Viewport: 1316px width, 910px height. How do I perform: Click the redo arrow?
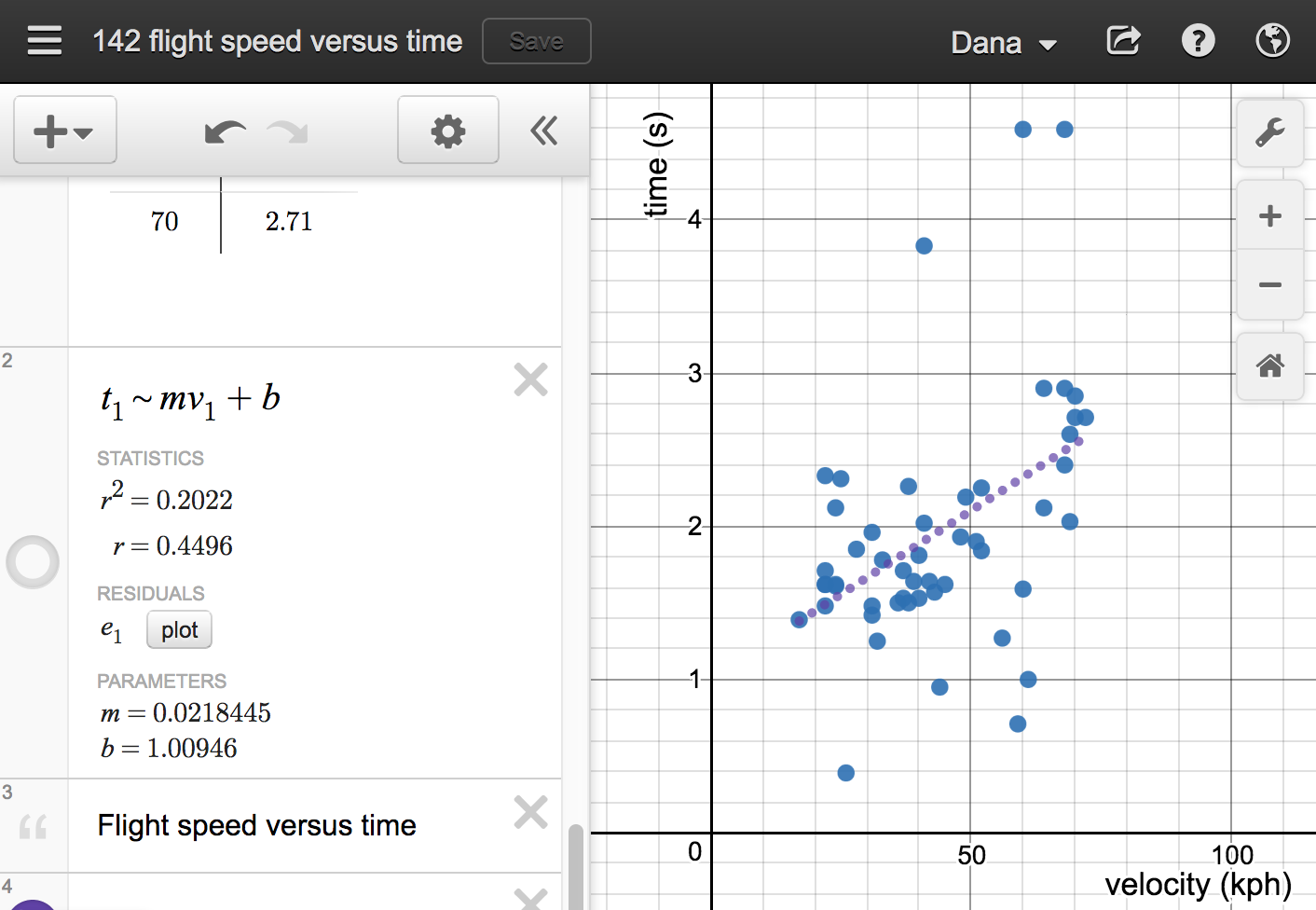[x=288, y=131]
